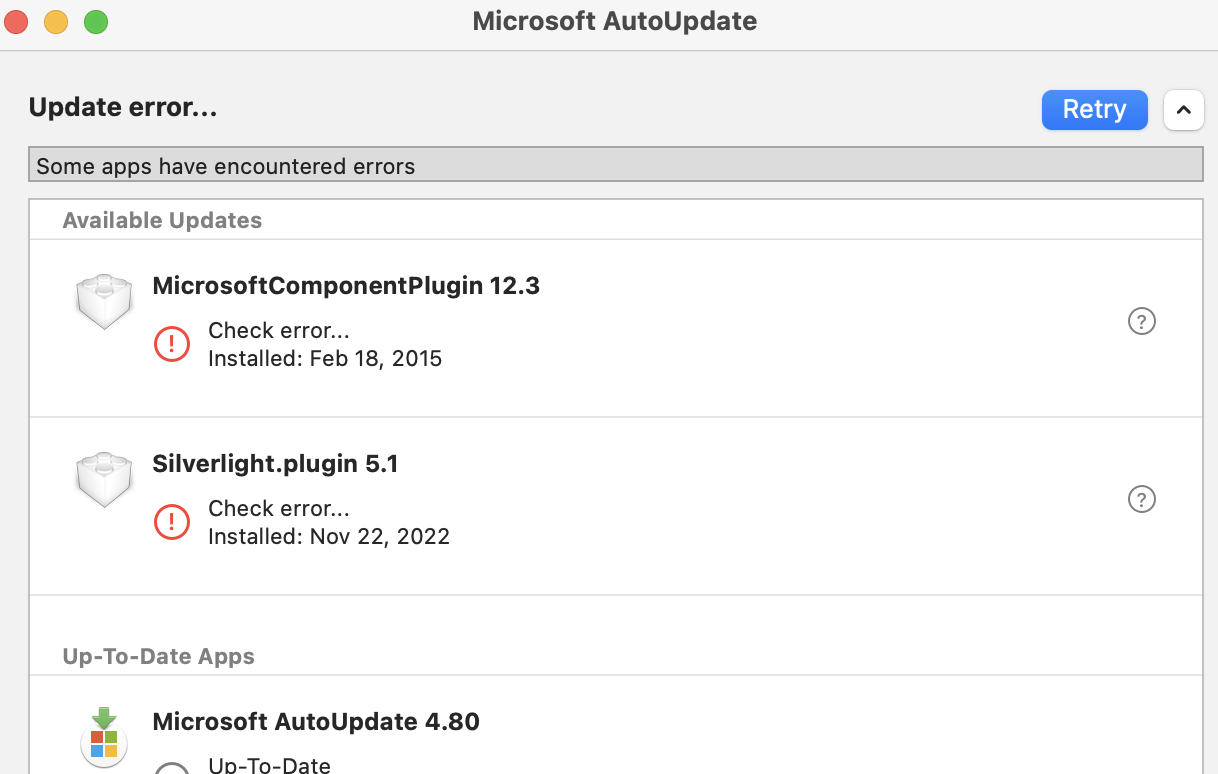Open help for MicrosoftComponentPlugin 12.3
Viewport: 1218px width, 774px height.
1141,321
